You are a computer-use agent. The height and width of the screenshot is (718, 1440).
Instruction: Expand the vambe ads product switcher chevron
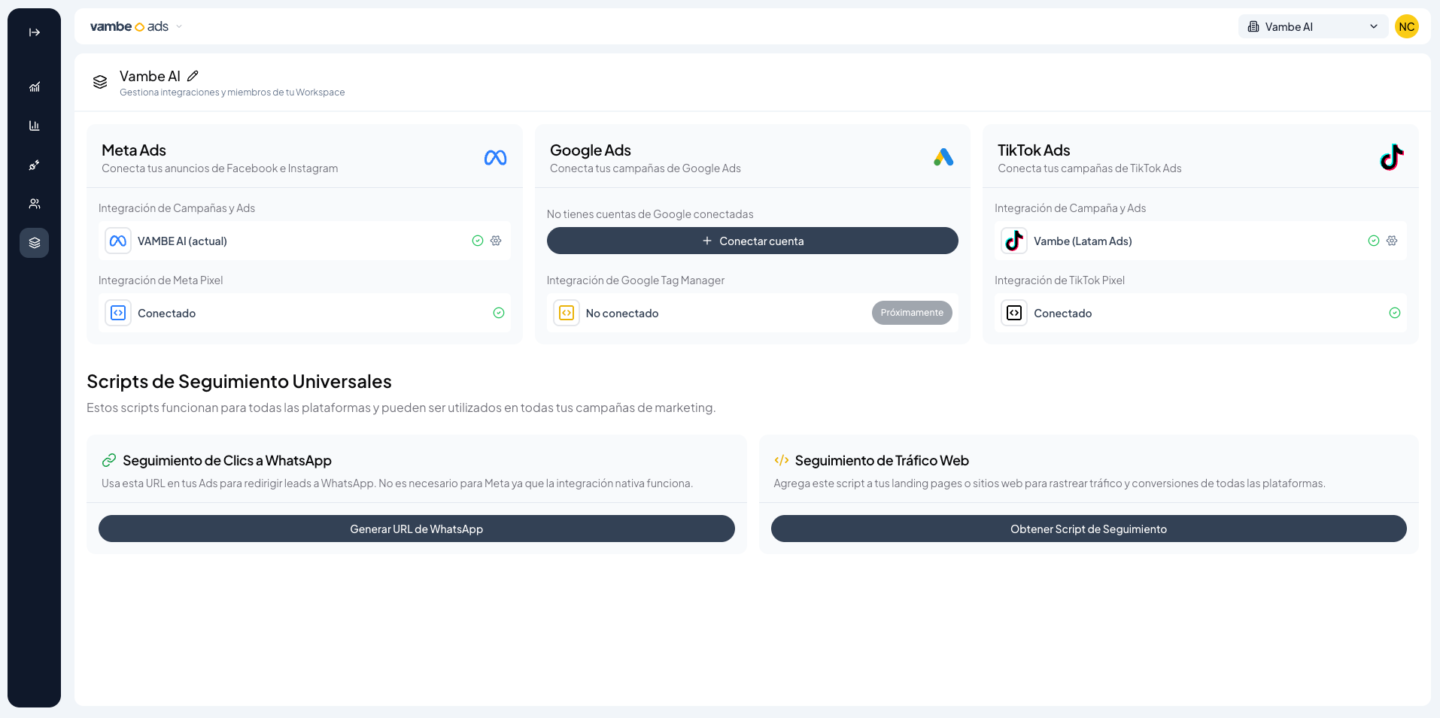pyautogui.click(x=179, y=27)
